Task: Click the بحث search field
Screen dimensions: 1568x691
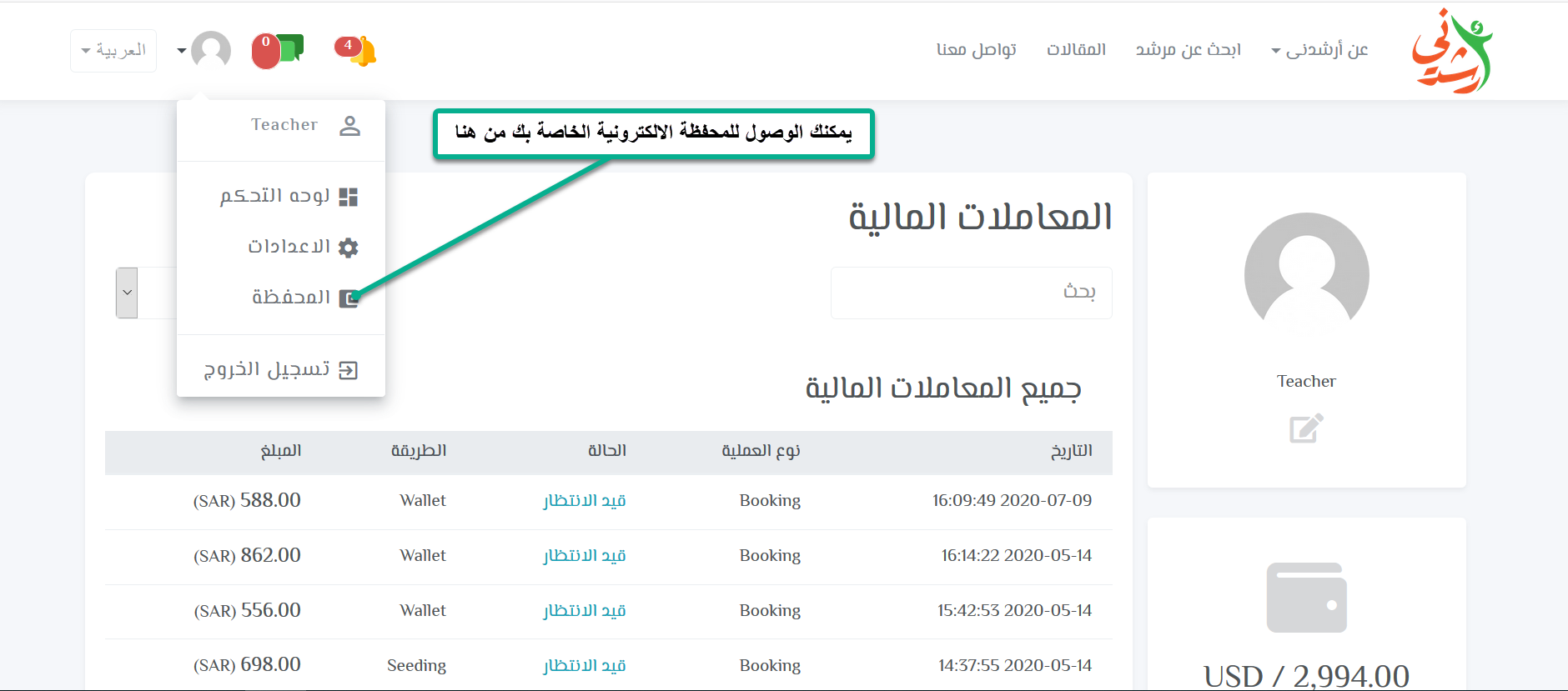Action: 971,293
